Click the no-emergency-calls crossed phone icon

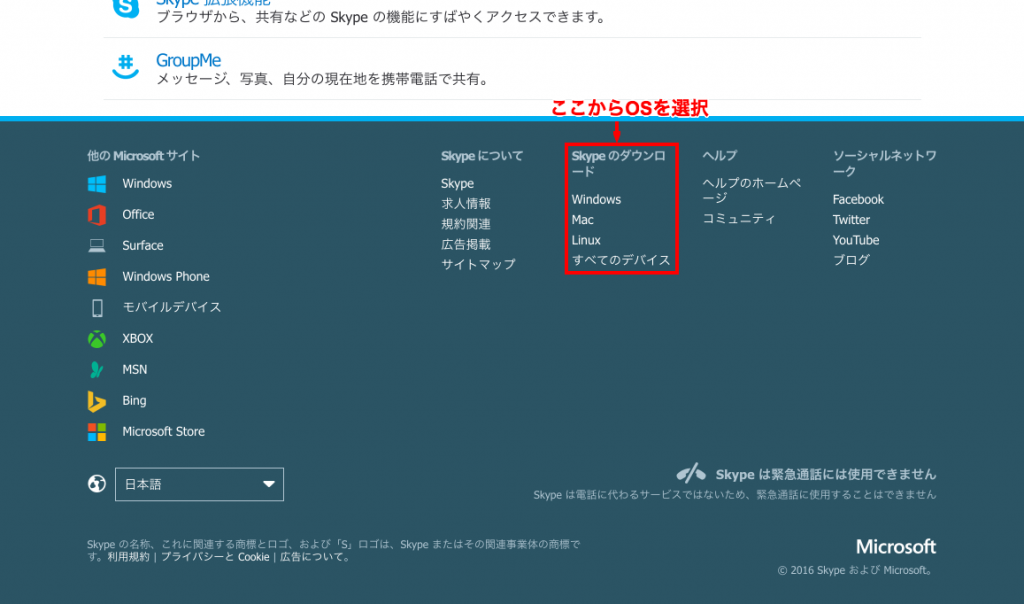[691, 473]
